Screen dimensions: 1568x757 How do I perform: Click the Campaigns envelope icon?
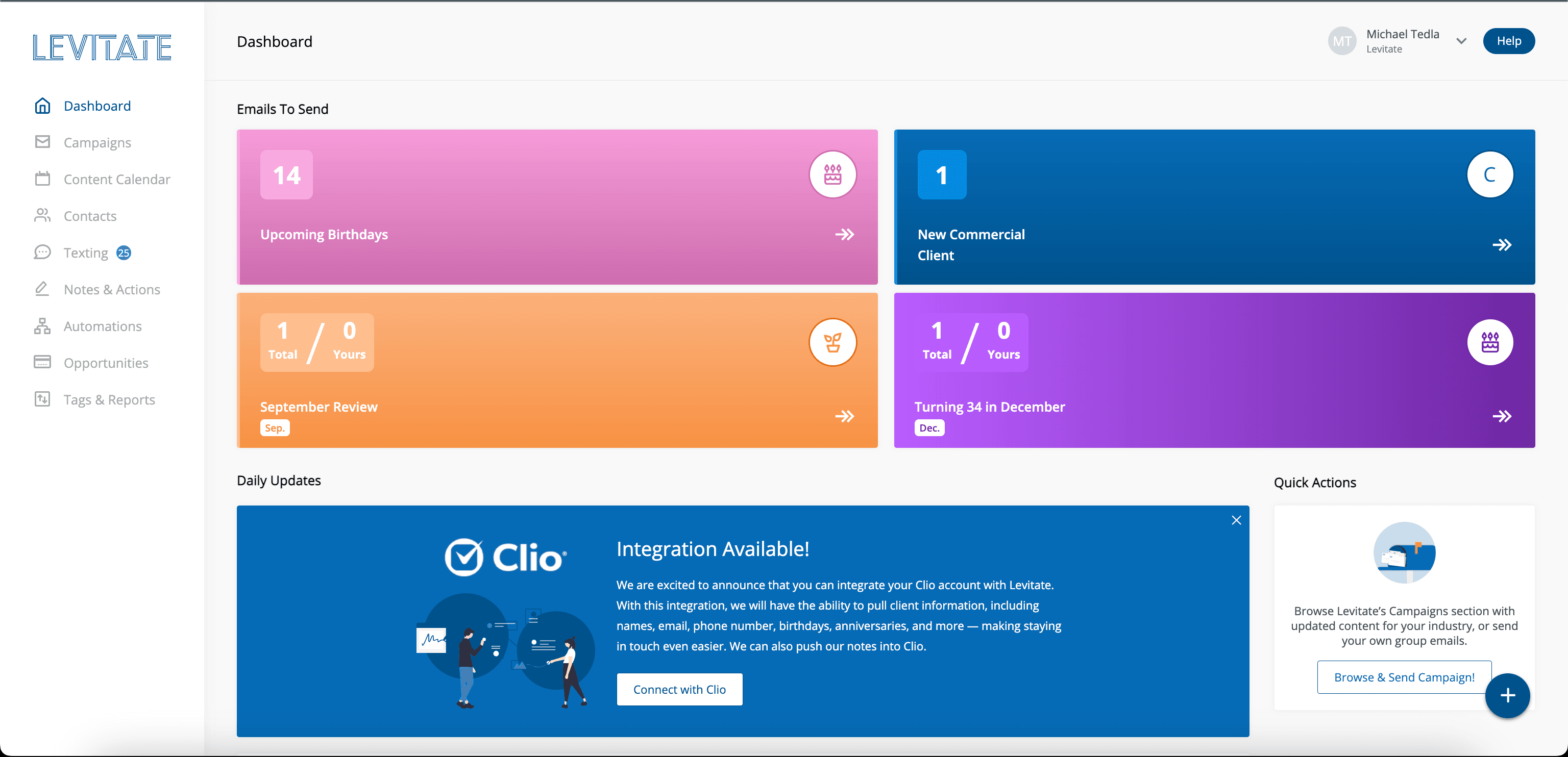click(x=42, y=142)
